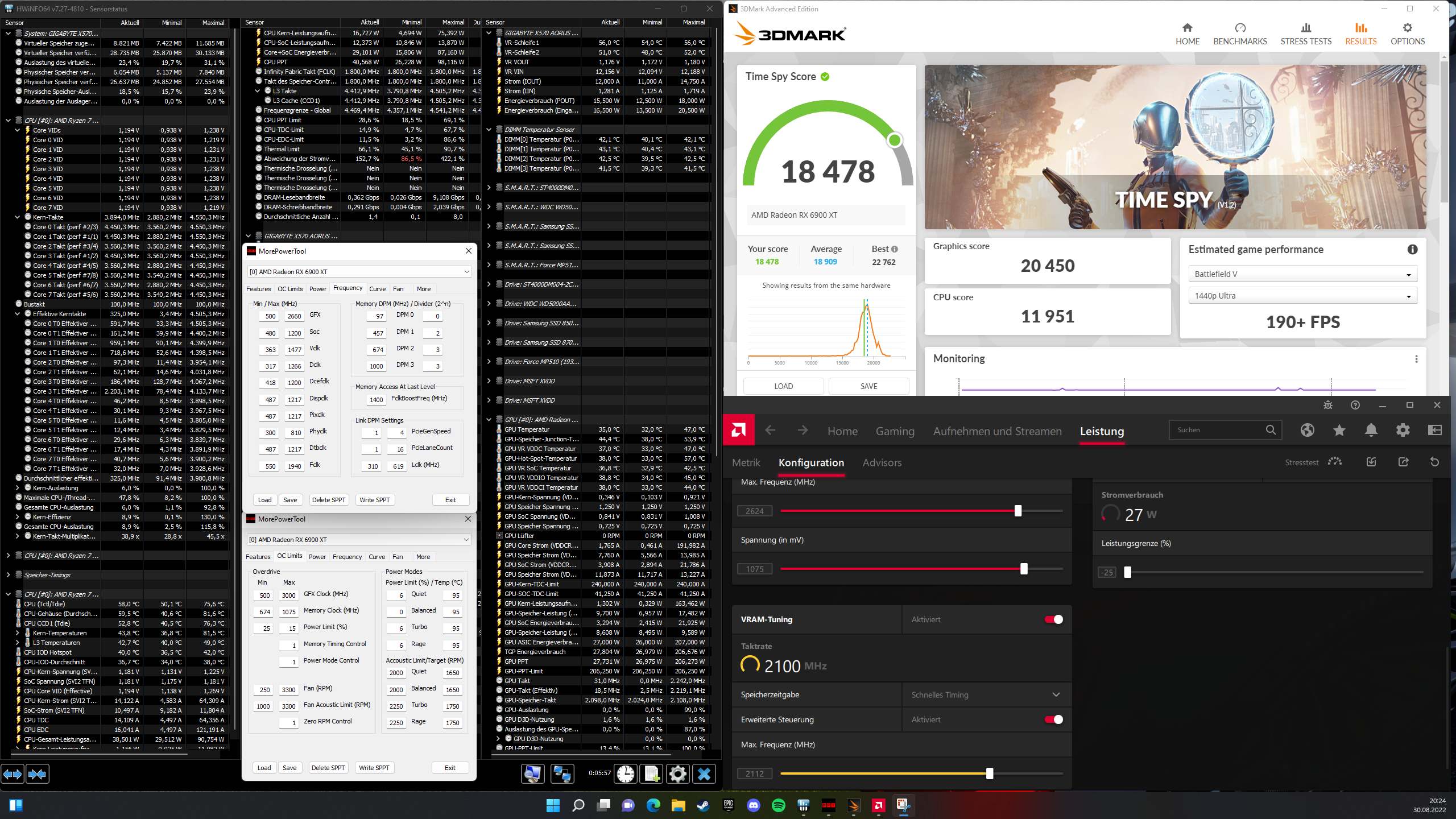The height and width of the screenshot is (819, 1456).
Task: Click the HWiNFO clock reset icon
Action: pos(626,773)
